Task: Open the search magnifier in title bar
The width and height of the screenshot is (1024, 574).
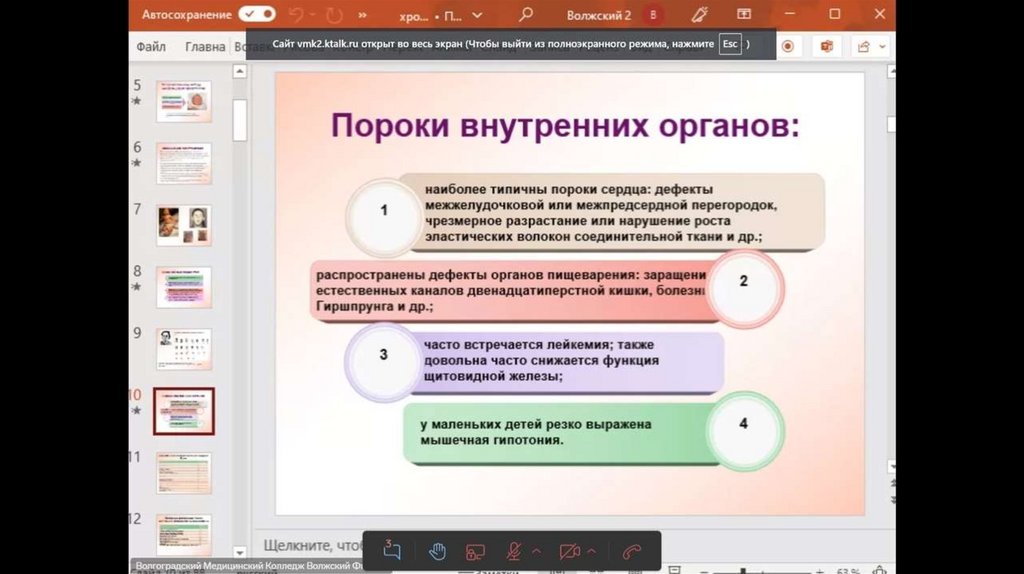Action: tap(526, 15)
